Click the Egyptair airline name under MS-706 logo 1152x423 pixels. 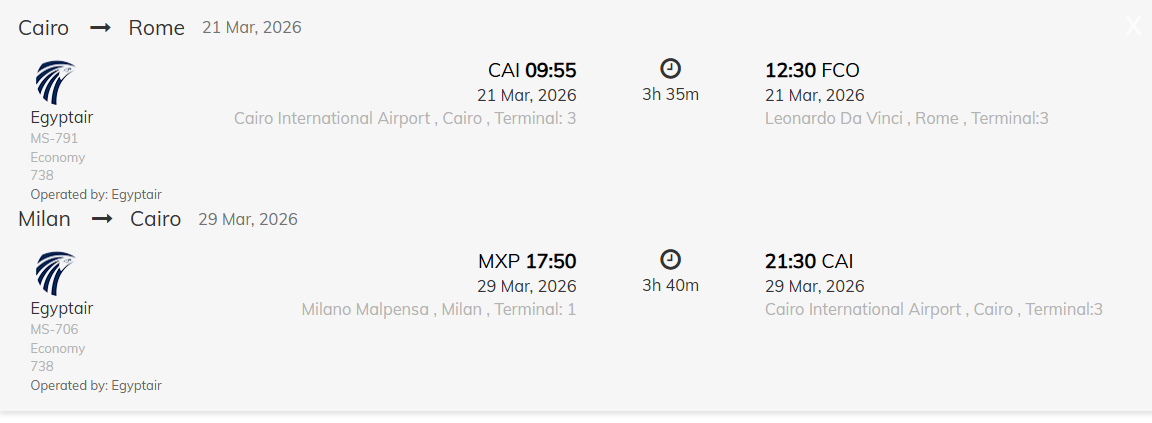(61, 308)
